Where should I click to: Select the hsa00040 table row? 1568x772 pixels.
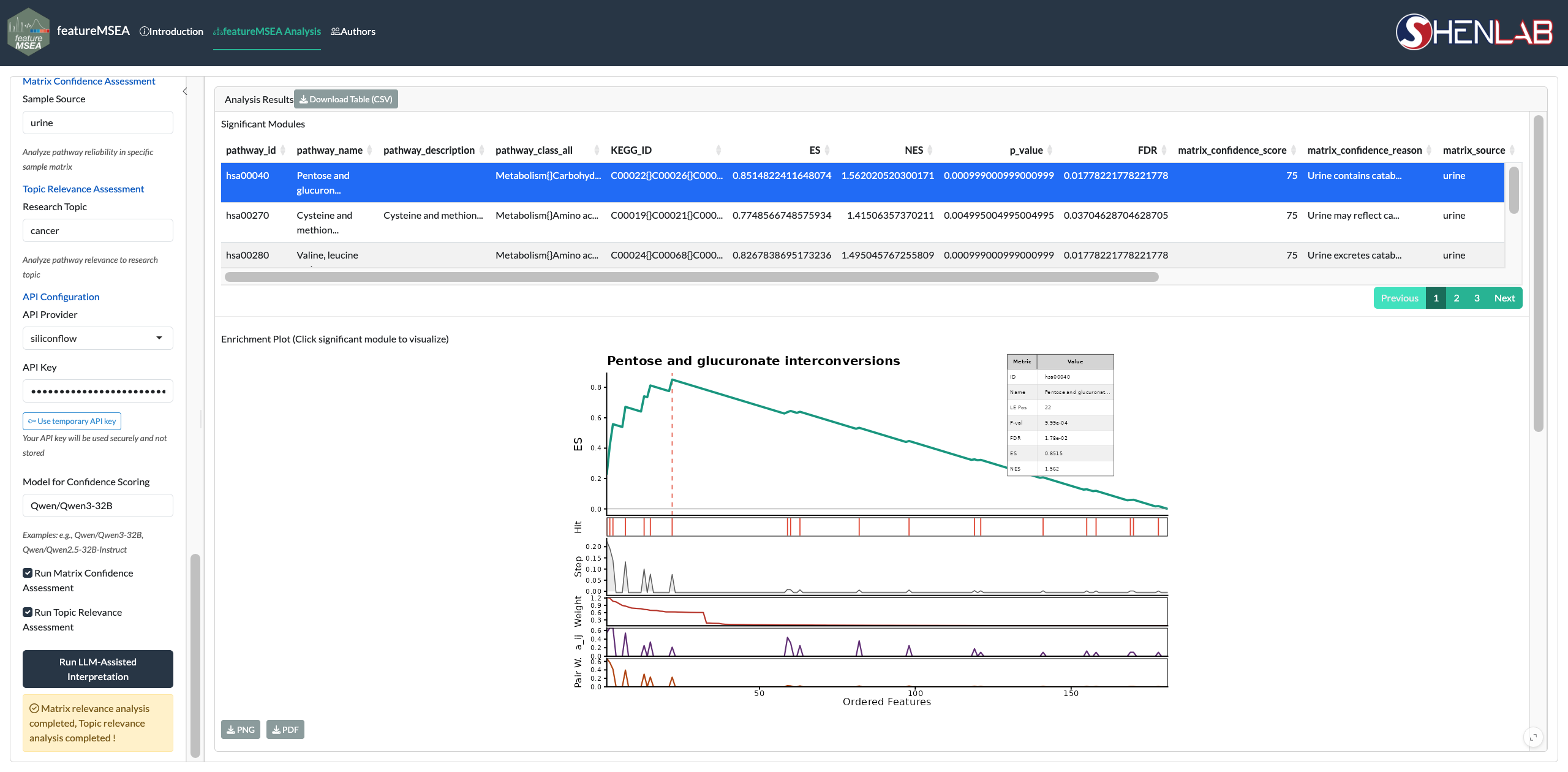click(x=862, y=183)
